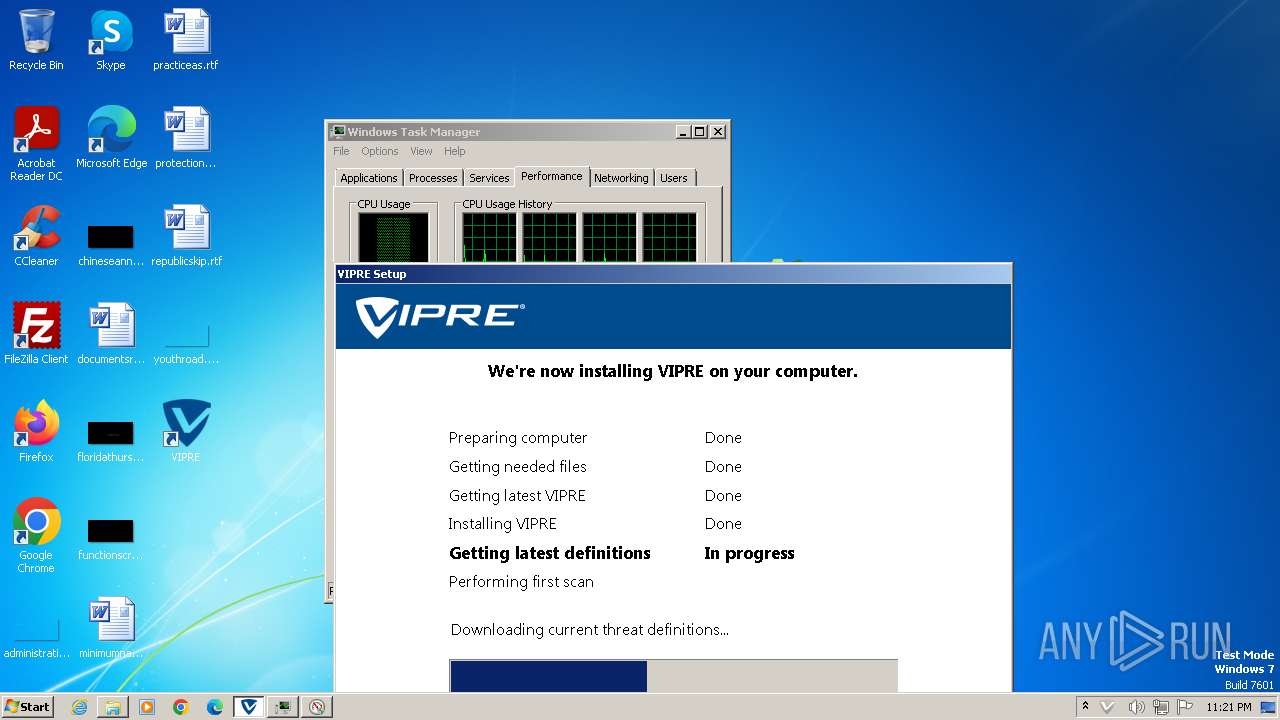
Task: Open Windows Explorer folder in taskbar
Action: tap(113, 707)
